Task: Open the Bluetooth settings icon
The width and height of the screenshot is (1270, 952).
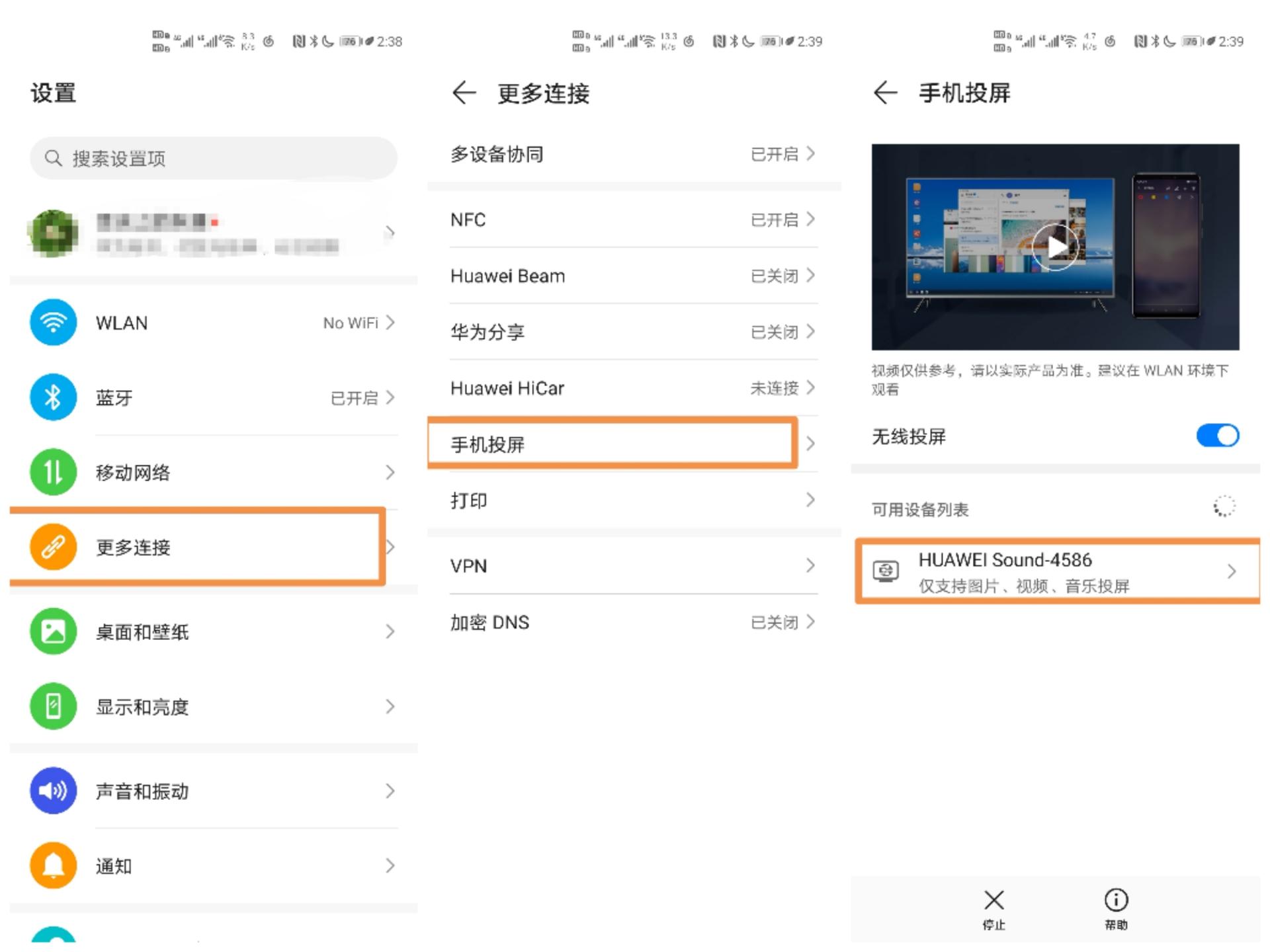Action: pyautogui.click(x=53, y=397)
